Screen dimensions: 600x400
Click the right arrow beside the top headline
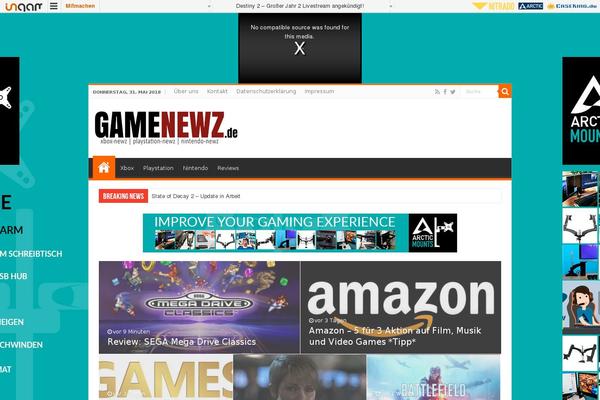click(390, 7)
